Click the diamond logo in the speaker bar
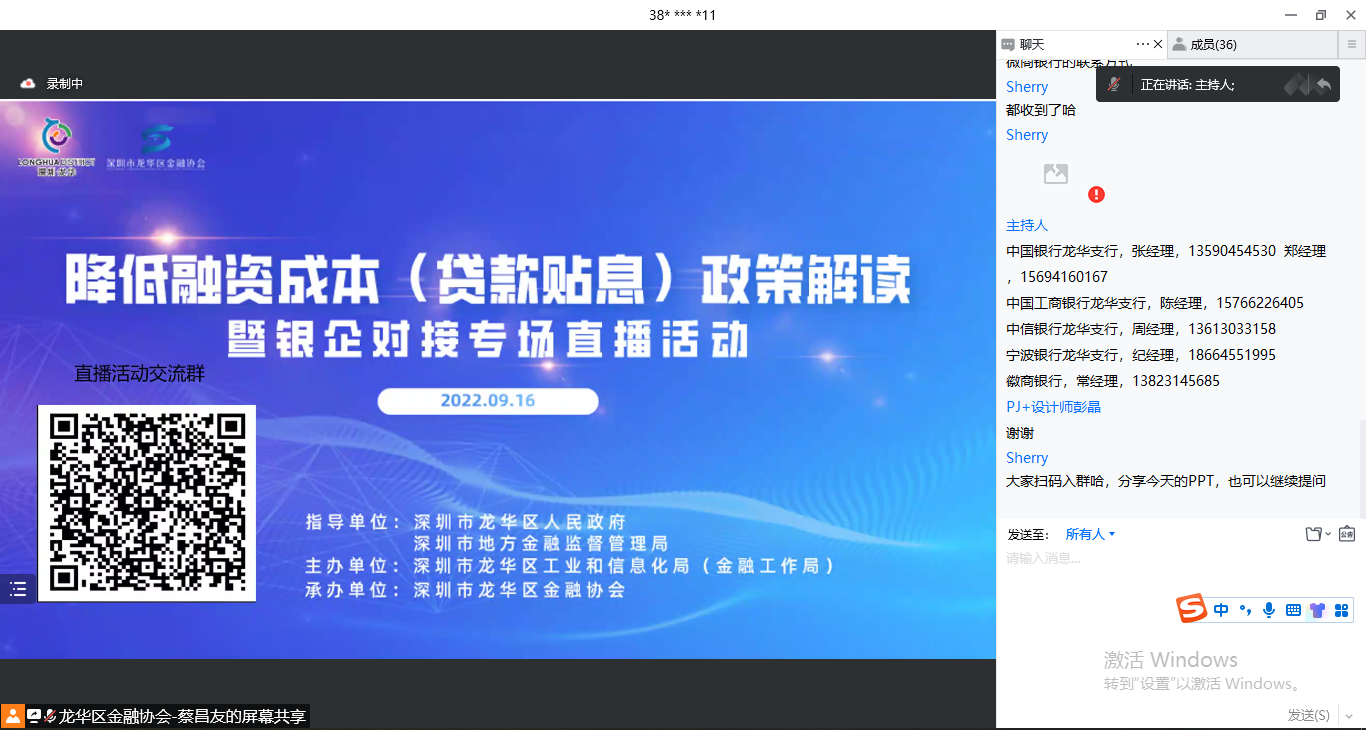Viewport: 1366px width, 730px height. [1297, 85]
